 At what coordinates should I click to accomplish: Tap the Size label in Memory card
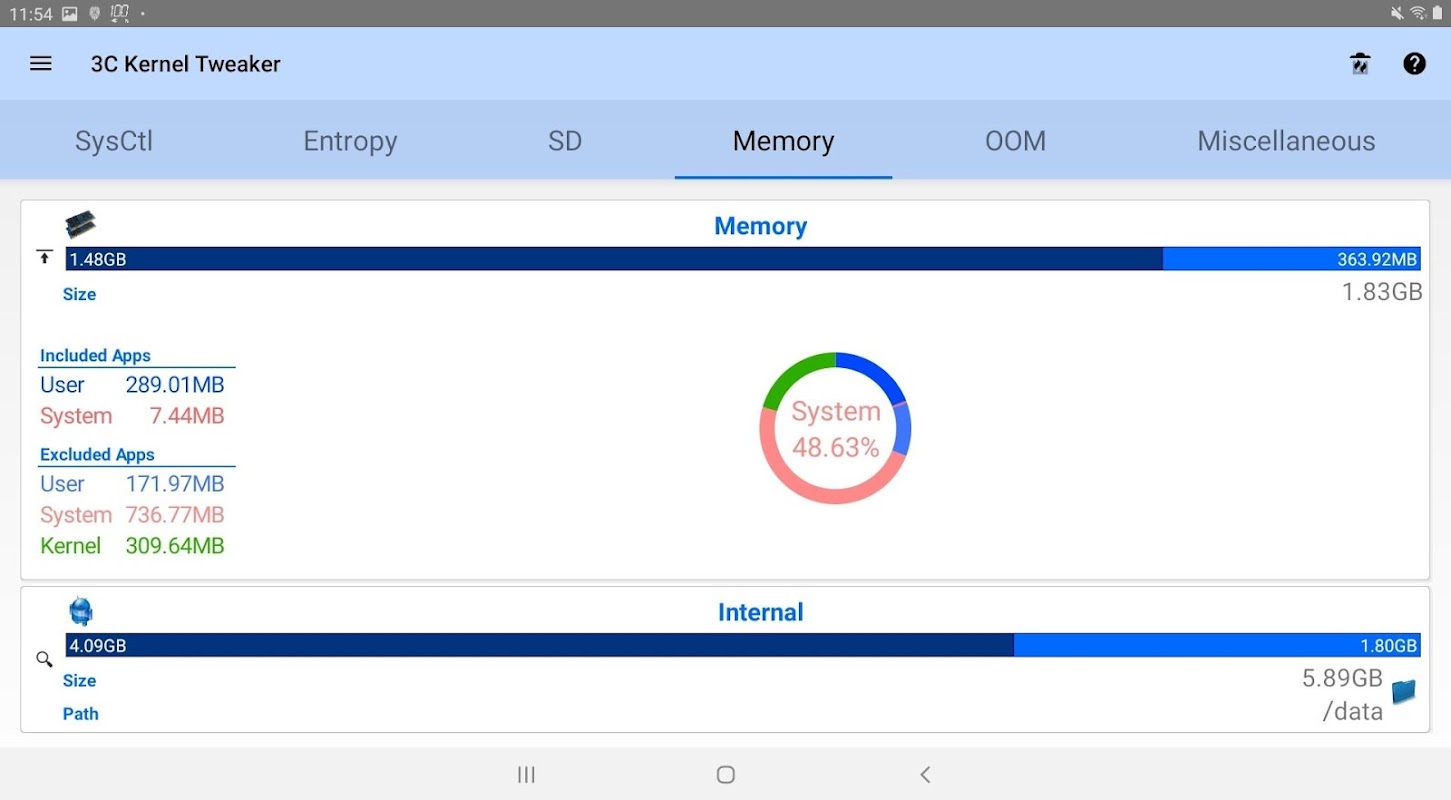79,294
